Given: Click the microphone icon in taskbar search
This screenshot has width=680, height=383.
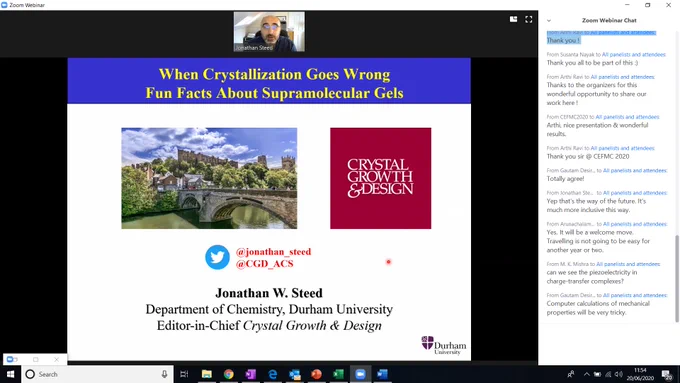Looking at the screenshot, I should pyautogui.click(x=164, y=374).
